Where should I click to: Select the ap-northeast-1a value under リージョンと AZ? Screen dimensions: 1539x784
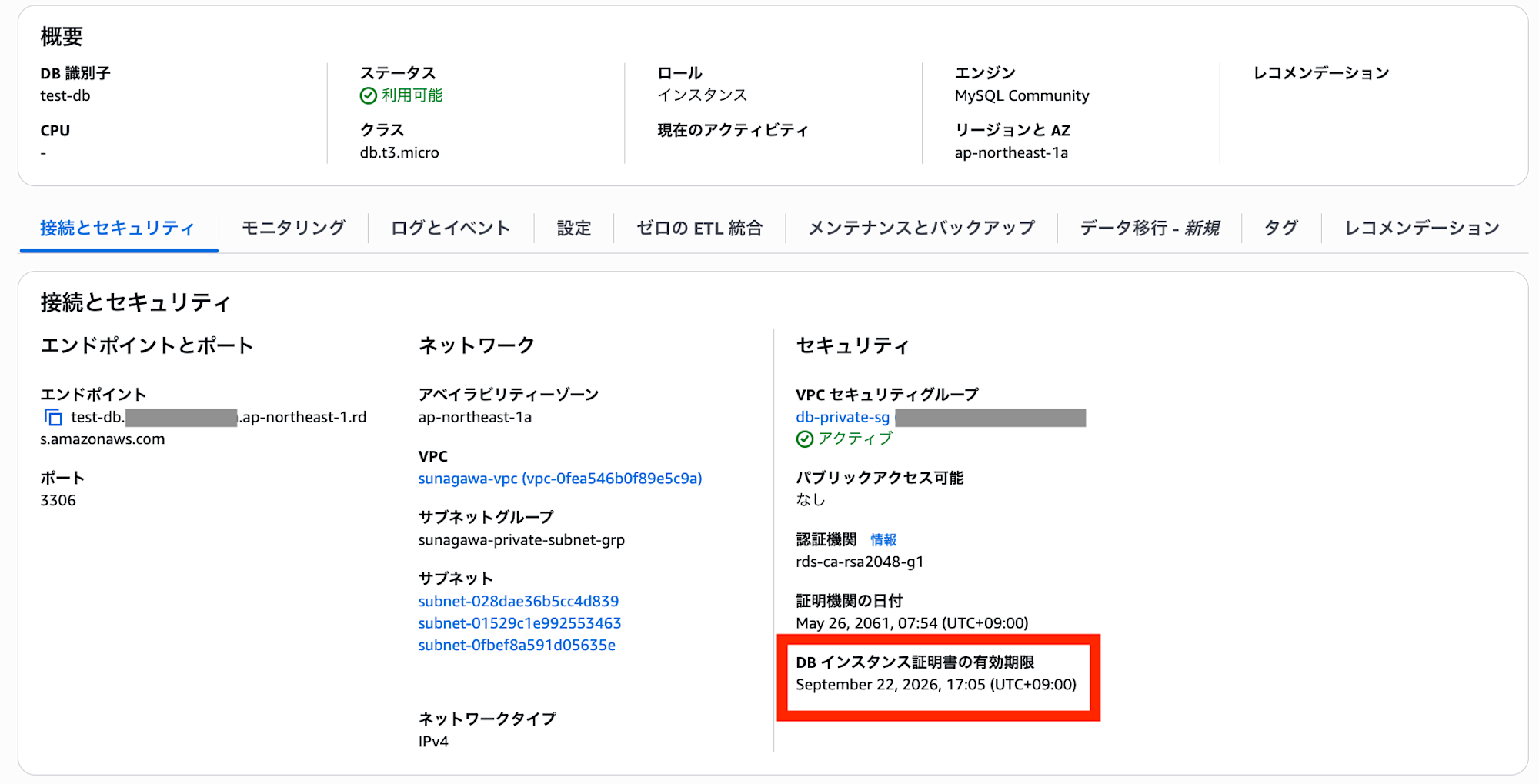(x=1011, y=153)
